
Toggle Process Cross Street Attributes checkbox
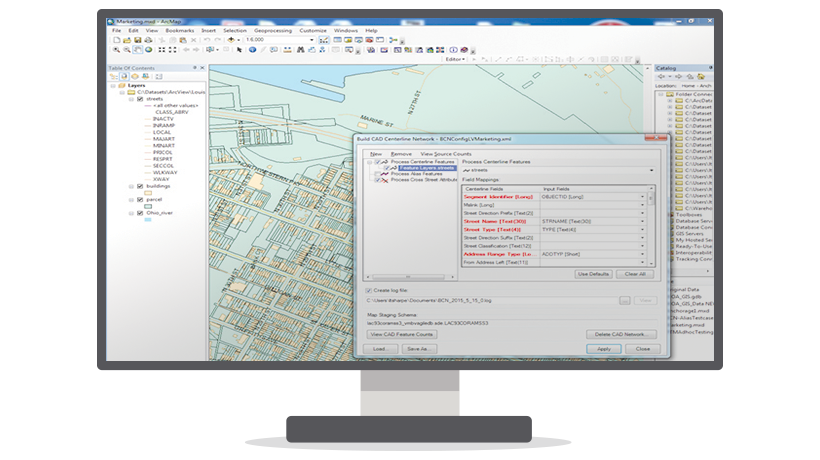(x=377, y=180)
